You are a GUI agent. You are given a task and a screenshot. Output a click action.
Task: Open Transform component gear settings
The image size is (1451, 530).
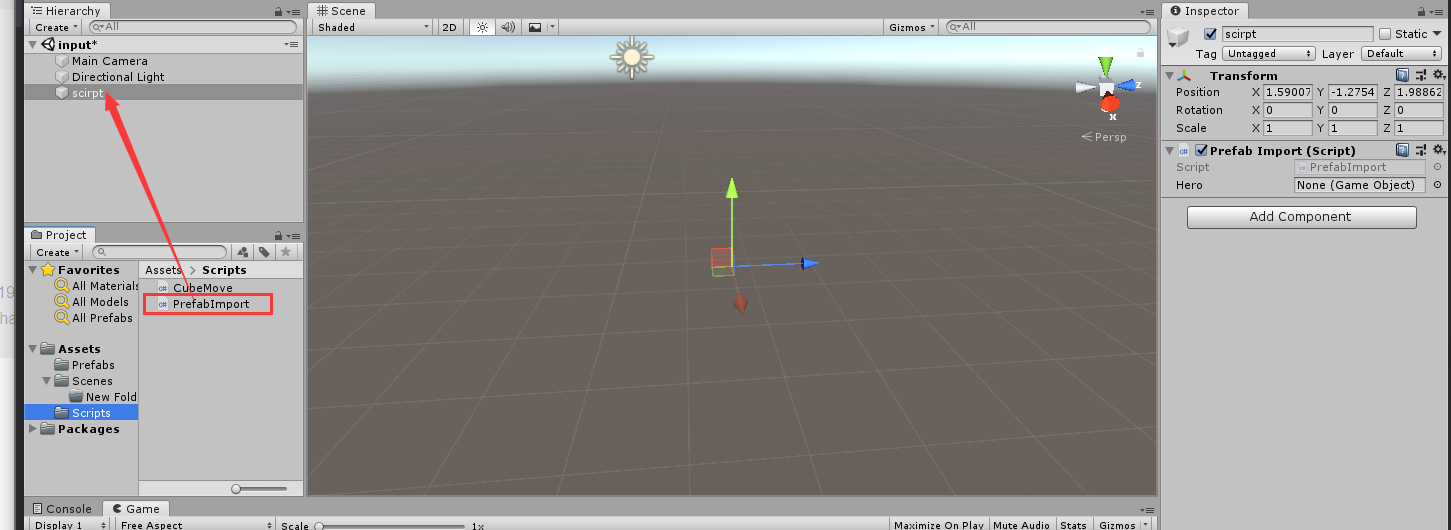tap(1438, 75)
